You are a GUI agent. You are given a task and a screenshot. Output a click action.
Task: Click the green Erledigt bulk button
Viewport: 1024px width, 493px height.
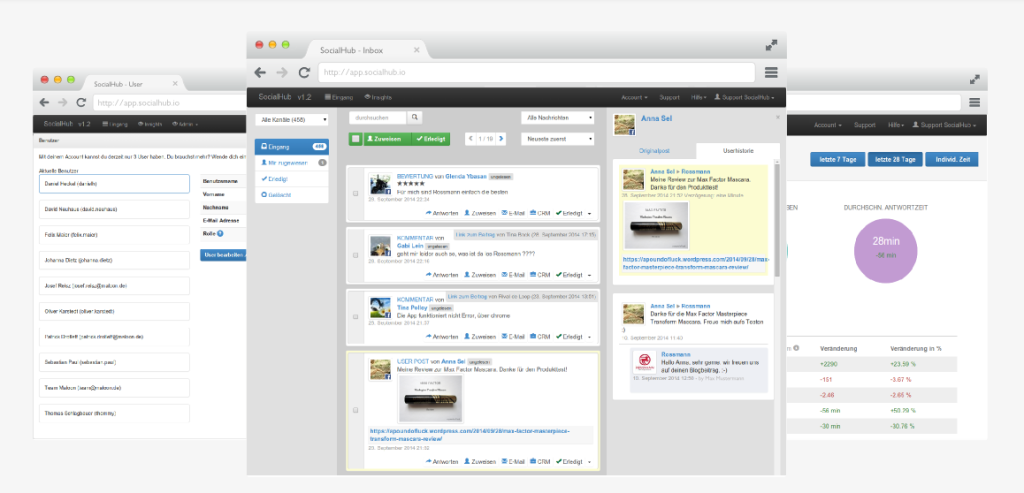(431, 138)
